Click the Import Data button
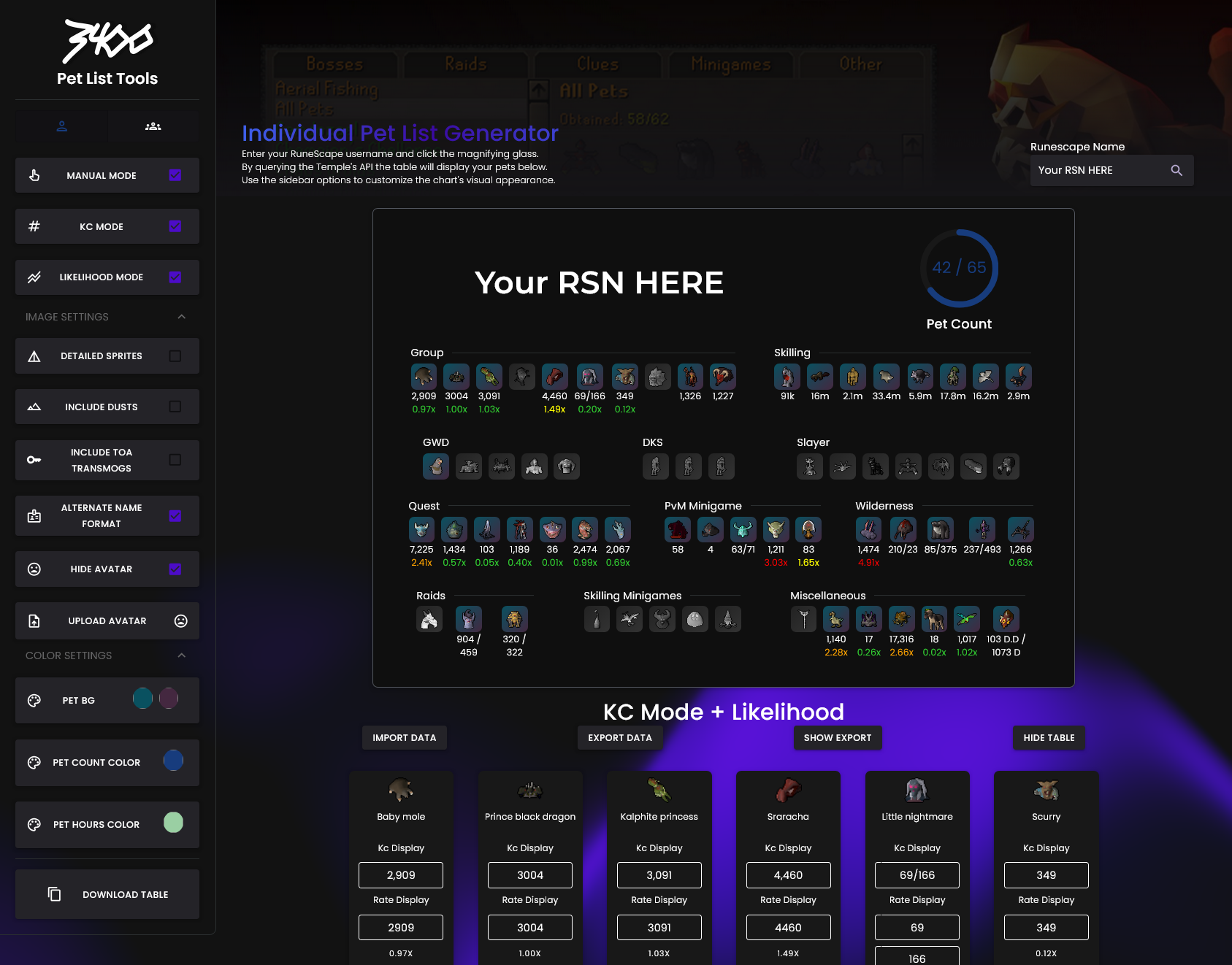1232x965 pixels. [405, 738]
